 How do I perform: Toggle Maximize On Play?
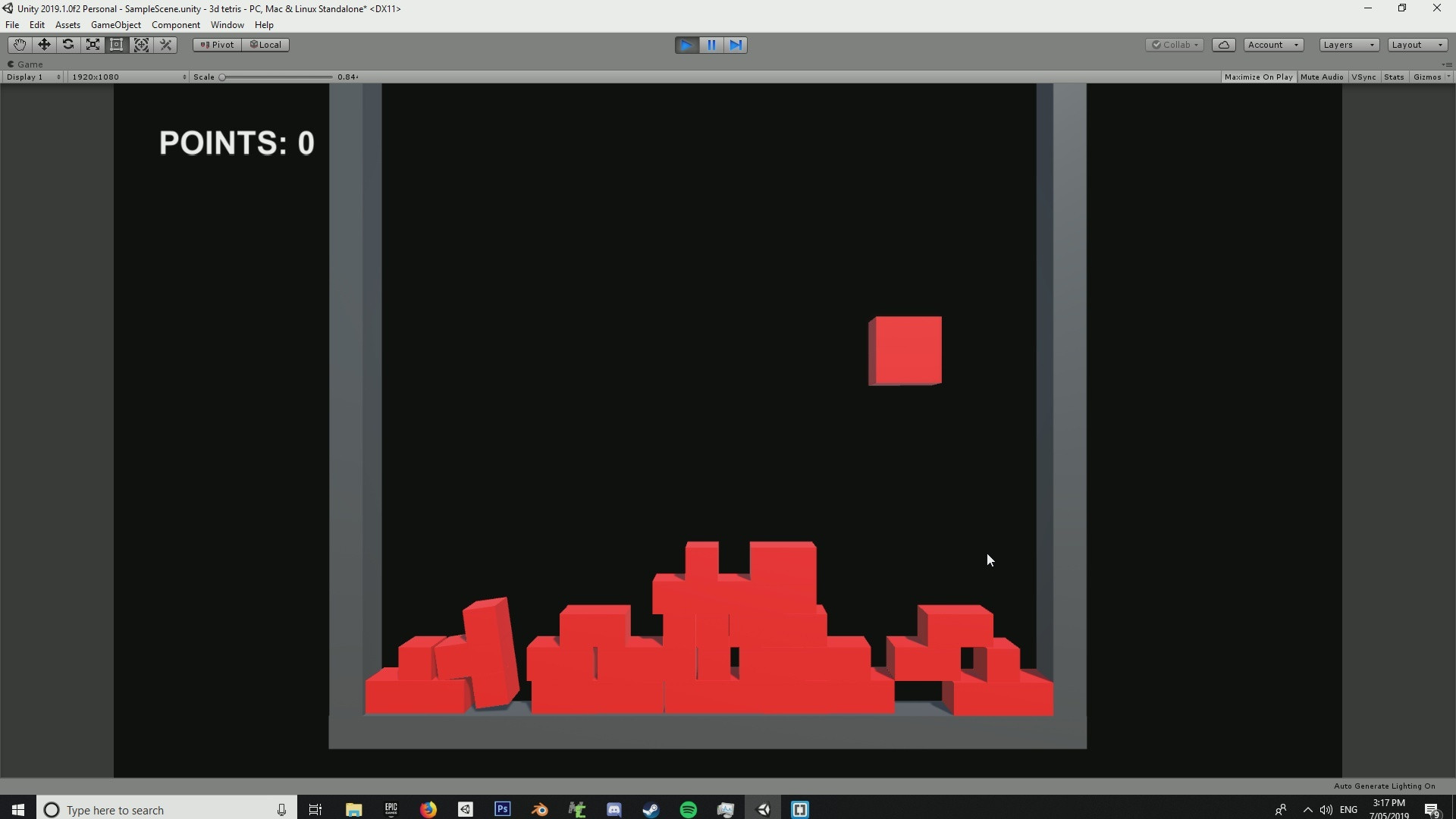(1258, 77)
